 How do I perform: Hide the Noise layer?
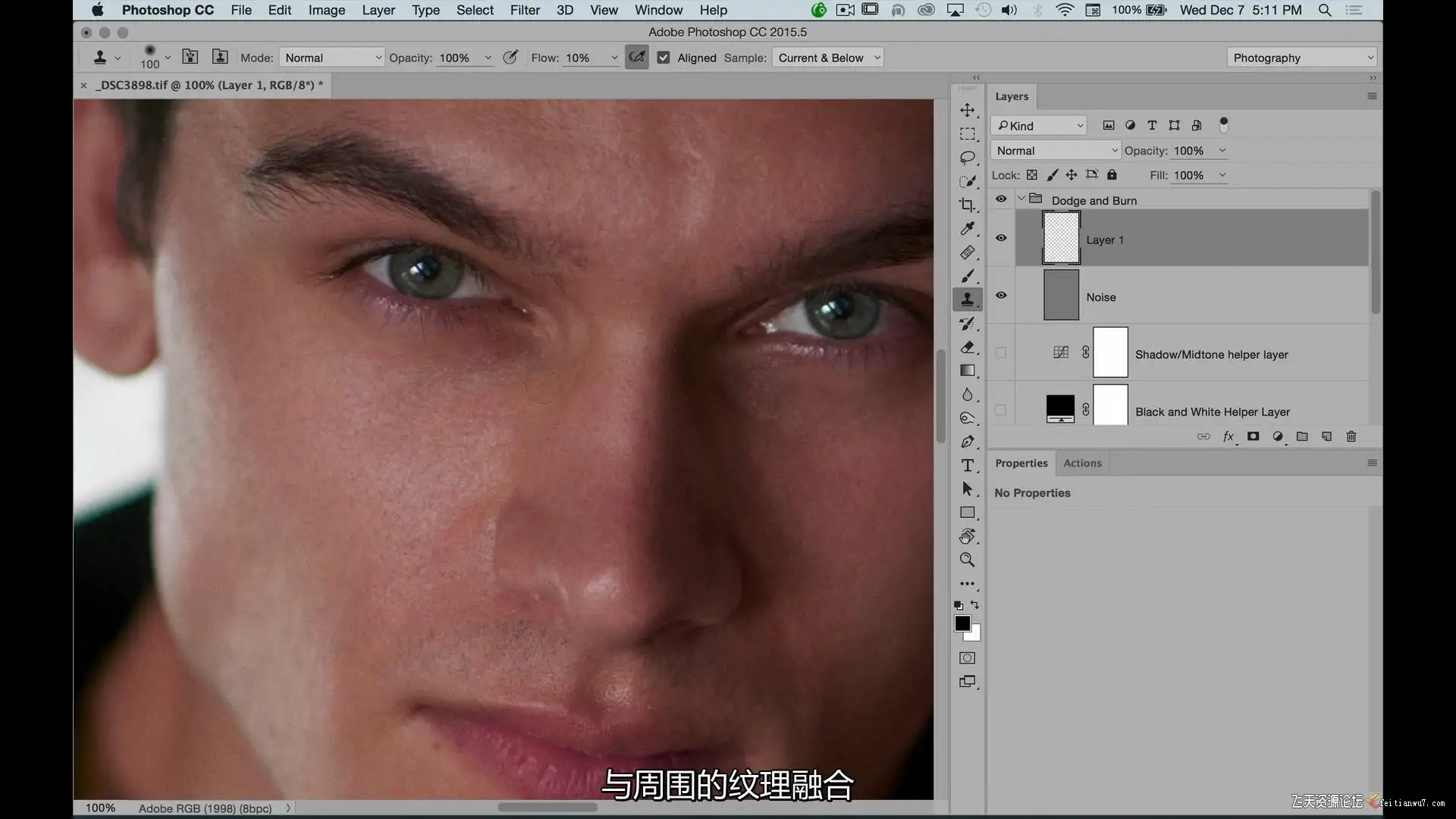click(x=1001, y=296)
